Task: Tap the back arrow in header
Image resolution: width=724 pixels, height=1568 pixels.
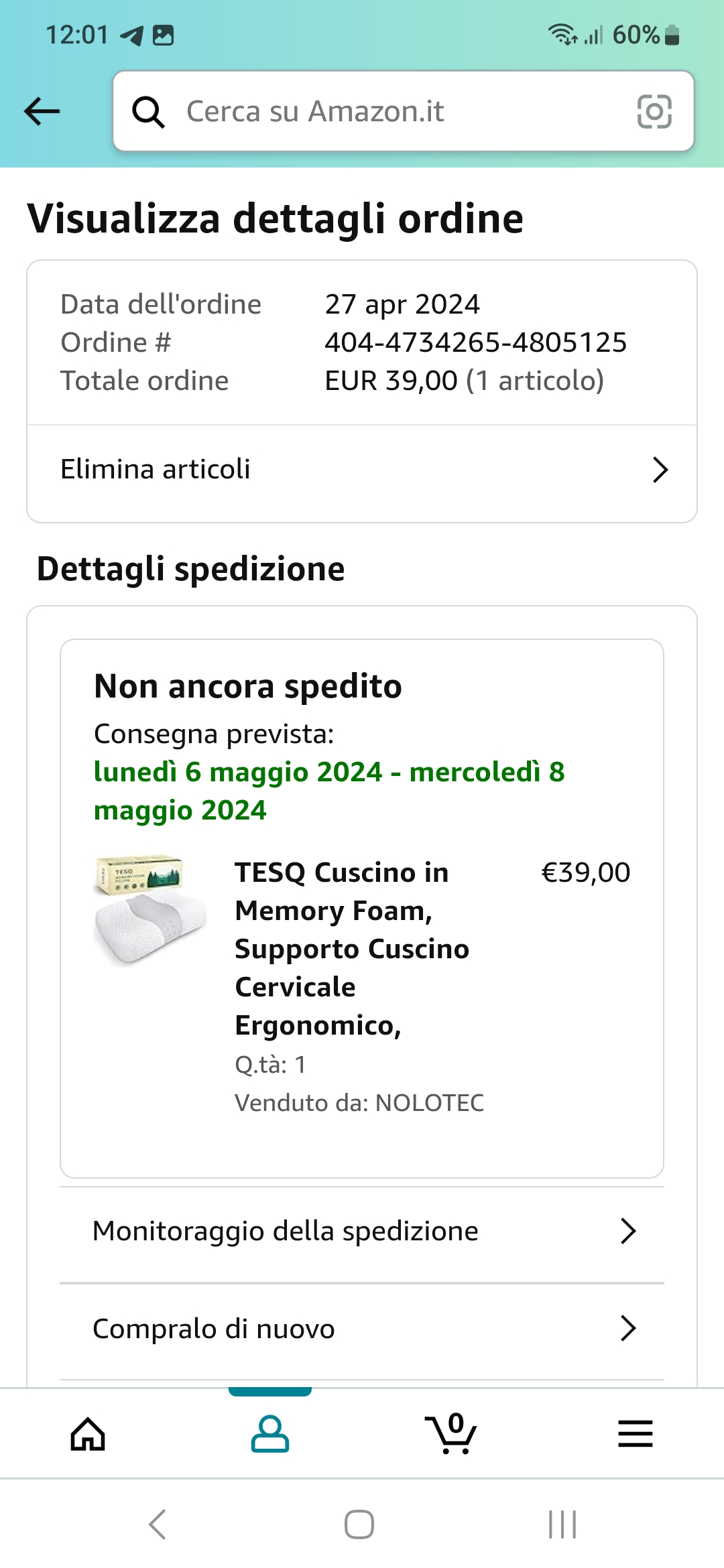Action: (42, 111)
